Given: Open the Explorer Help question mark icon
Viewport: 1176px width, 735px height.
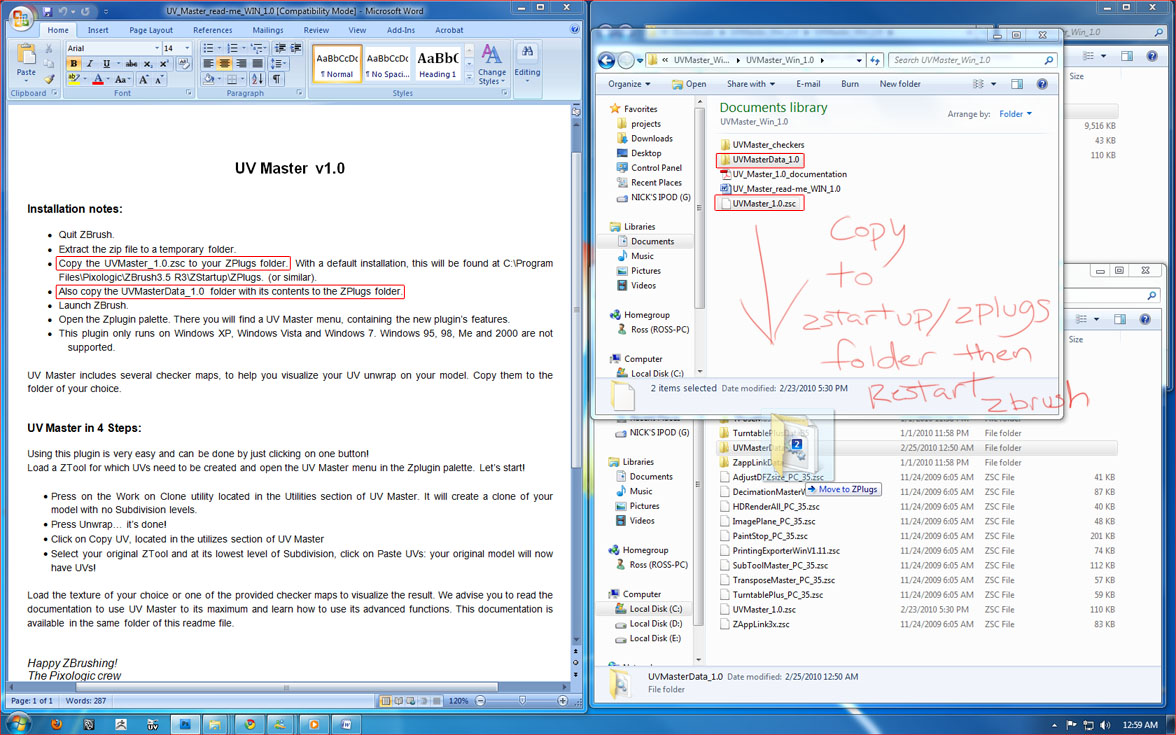Looking at the screenshot, I should click(x=1041, y=85).
